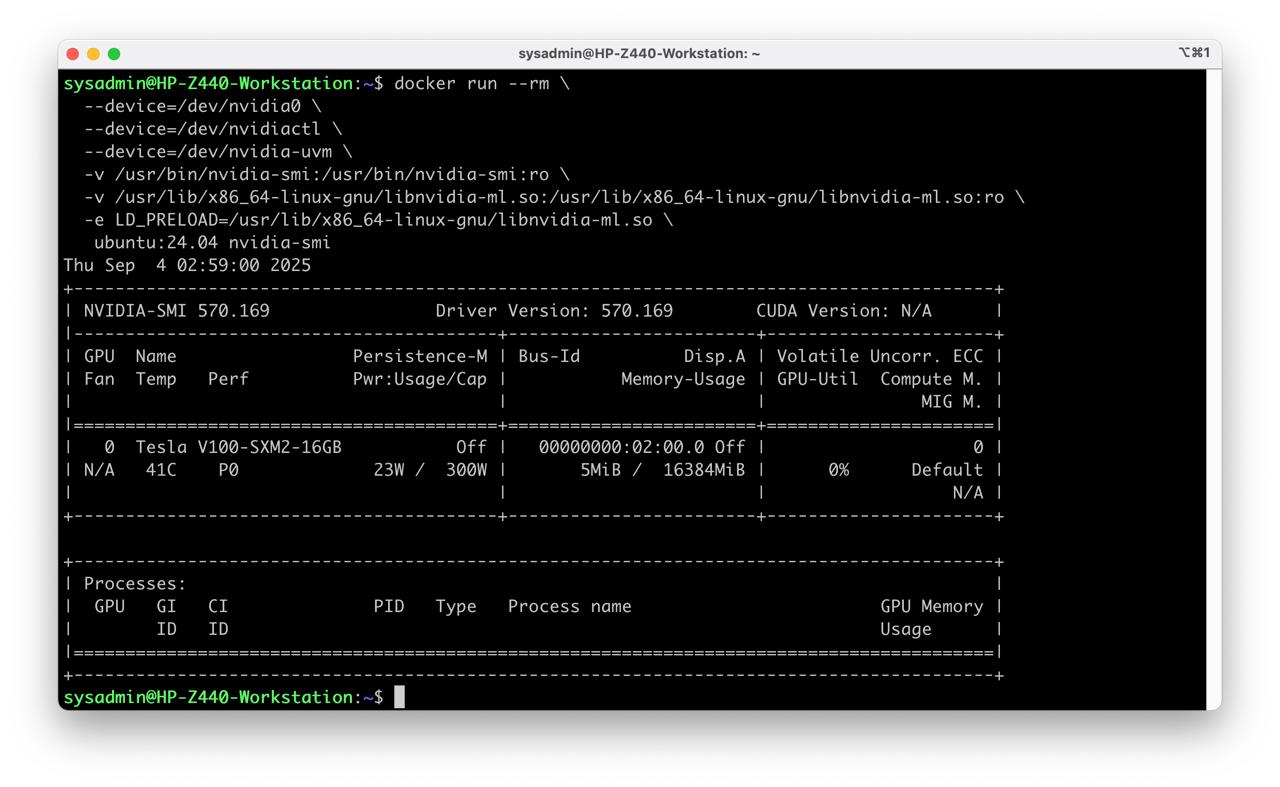Click the 'Persistence-M' column header
The image size is (1280, 787).
tap(420, 357)
